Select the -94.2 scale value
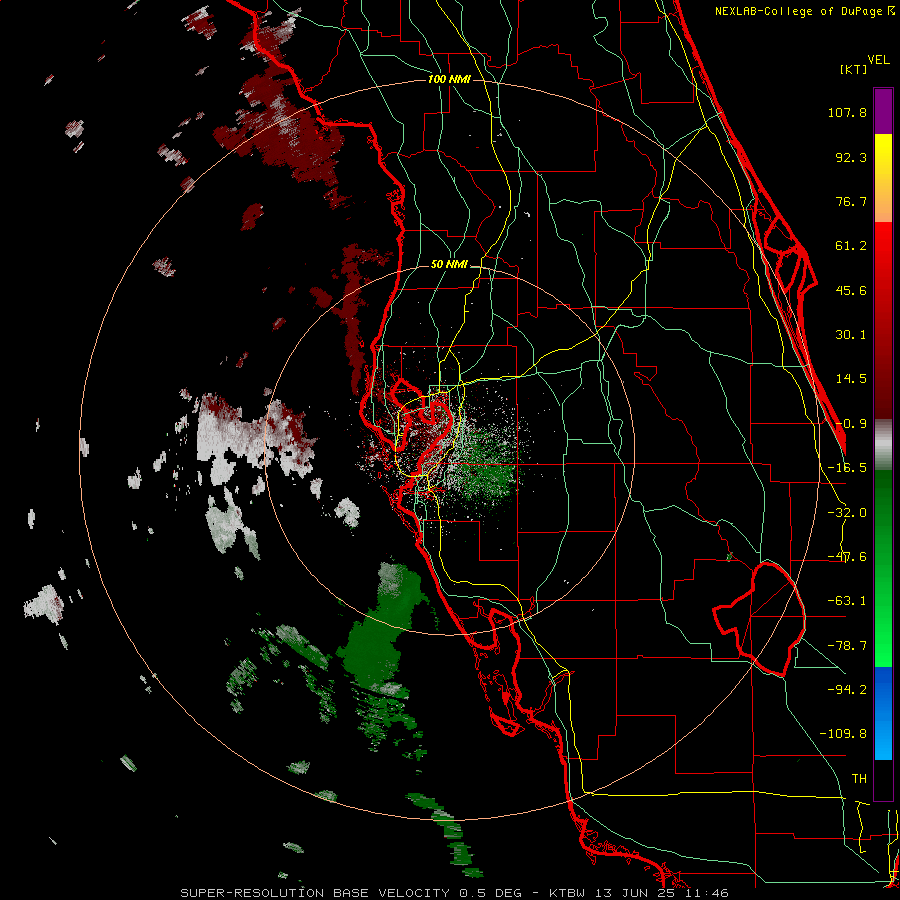900x900 pixels. (x=847, y=689)
